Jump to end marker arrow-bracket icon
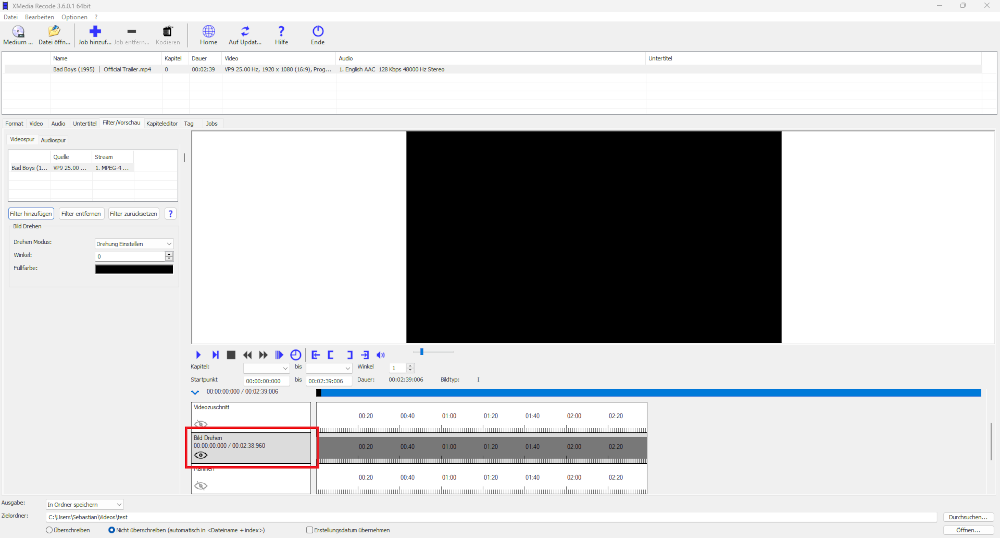The height and width of the screenshot is (538, 1000). [365, 355]
